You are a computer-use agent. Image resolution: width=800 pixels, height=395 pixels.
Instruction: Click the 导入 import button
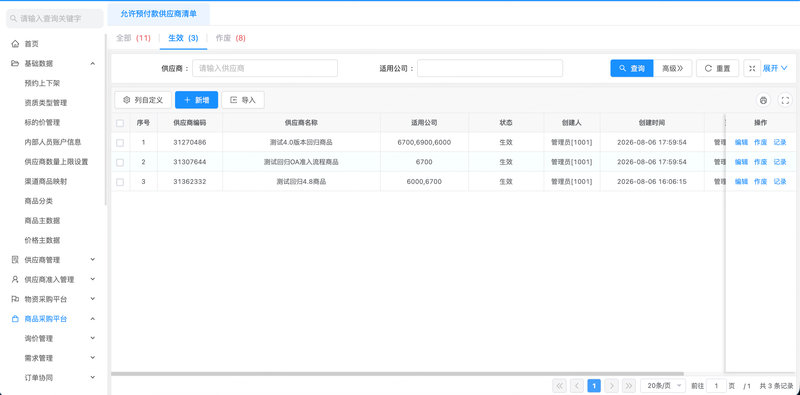[x=243, y=100]
